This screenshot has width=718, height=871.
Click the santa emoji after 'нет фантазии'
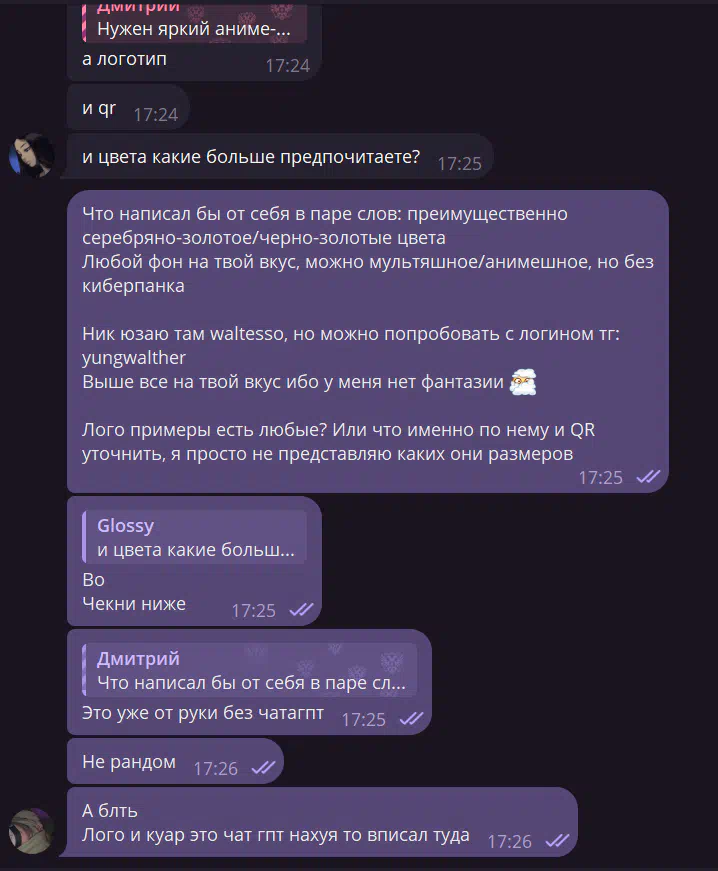click(523, 382)
